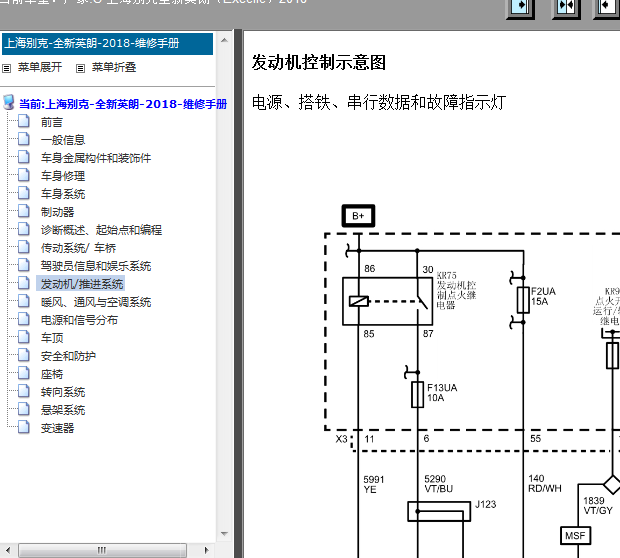This screenshot has width=620, height=558.
Task: Click the page icon next to 传动系统/车桥
Action: pos(24,246)
